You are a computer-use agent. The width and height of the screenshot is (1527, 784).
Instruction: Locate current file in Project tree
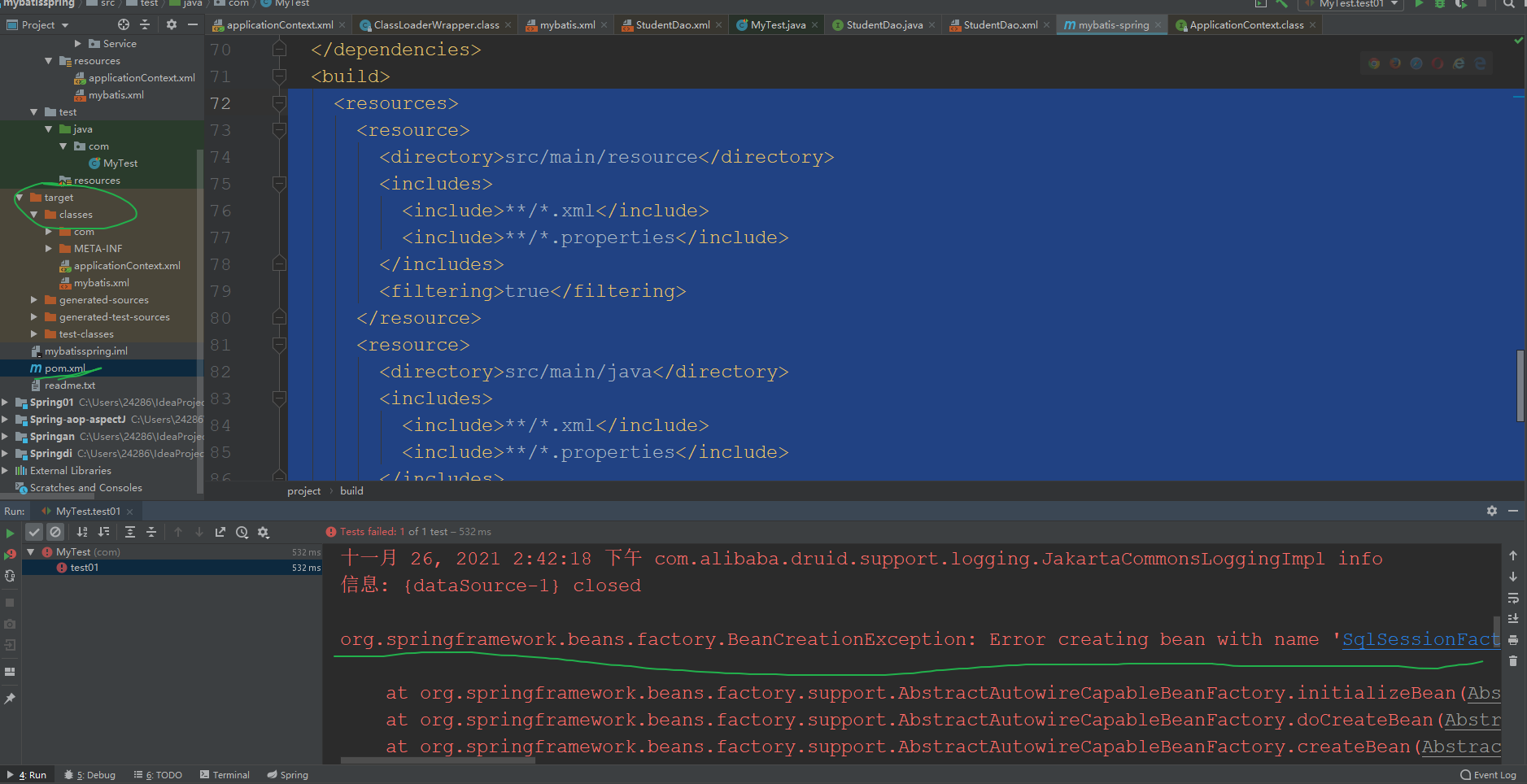pyautogui.click(x=124, y=24)
